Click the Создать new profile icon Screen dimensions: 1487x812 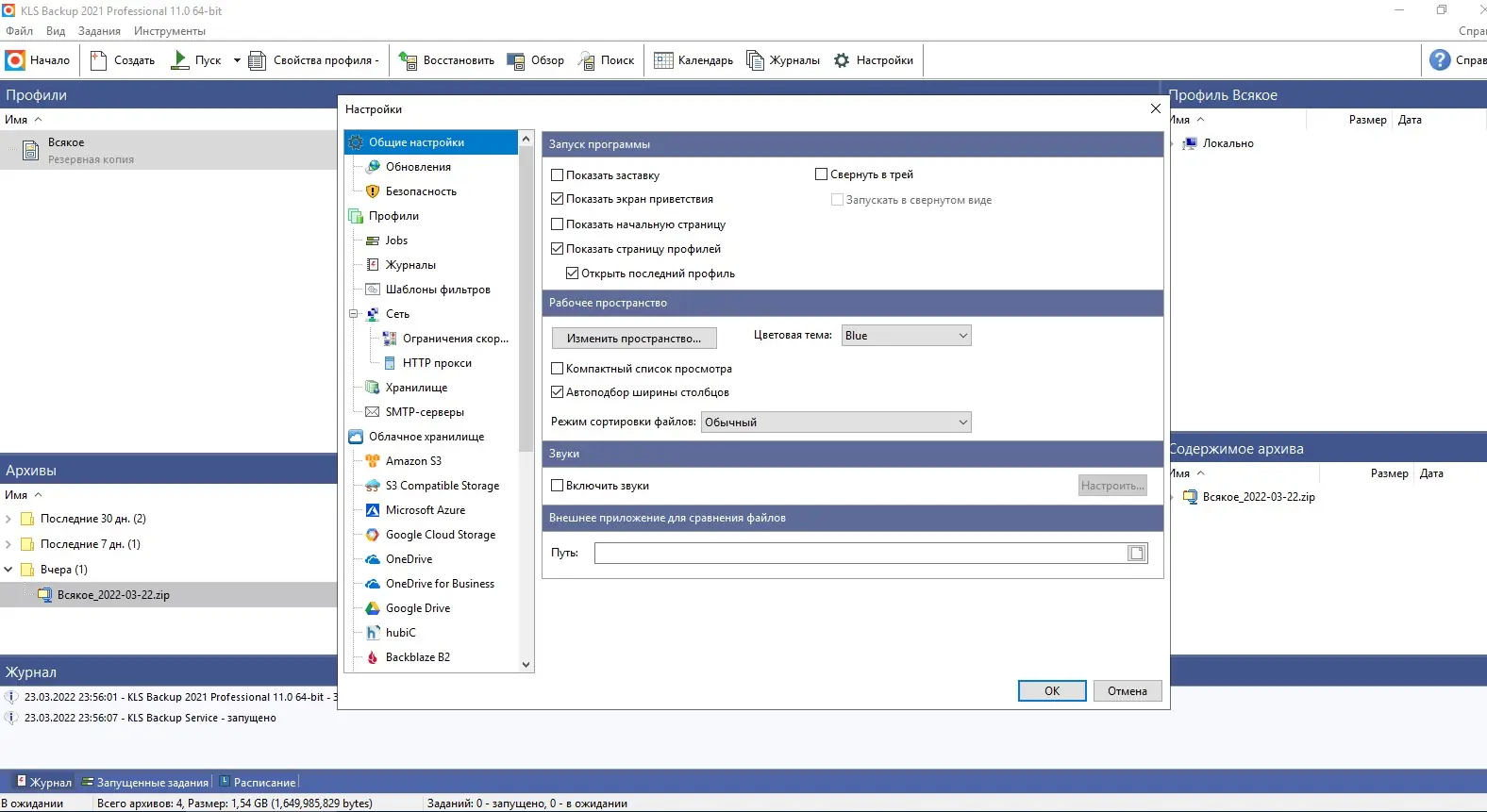point(98,60)
